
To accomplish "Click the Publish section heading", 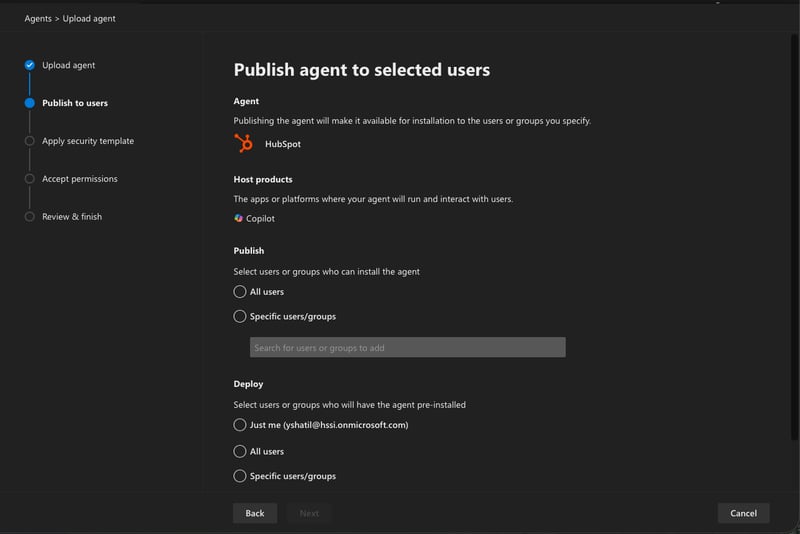I will click(249, 251).
